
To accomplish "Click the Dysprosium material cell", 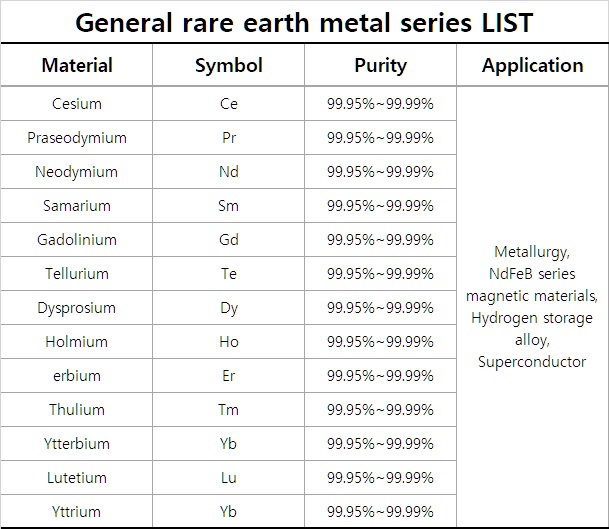I will (77, 308).
